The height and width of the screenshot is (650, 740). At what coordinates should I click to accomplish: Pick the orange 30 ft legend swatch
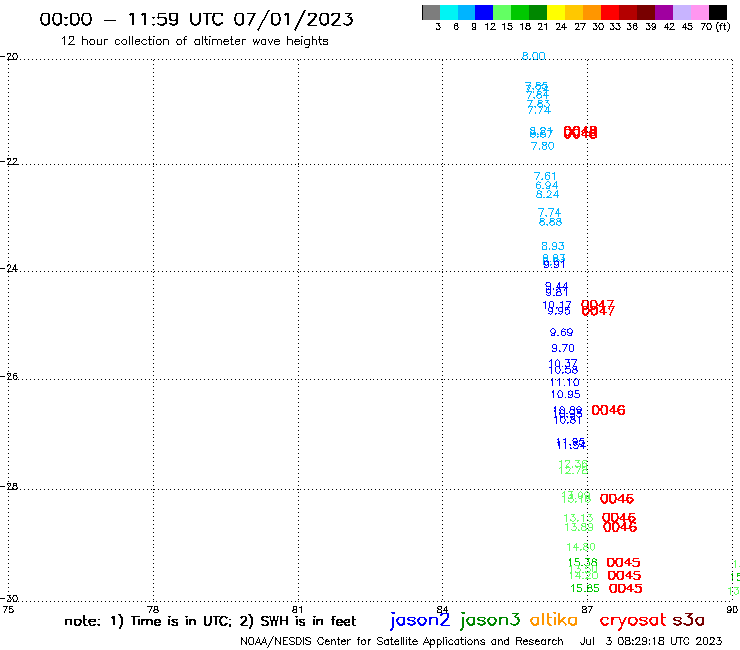coord(592,12)
